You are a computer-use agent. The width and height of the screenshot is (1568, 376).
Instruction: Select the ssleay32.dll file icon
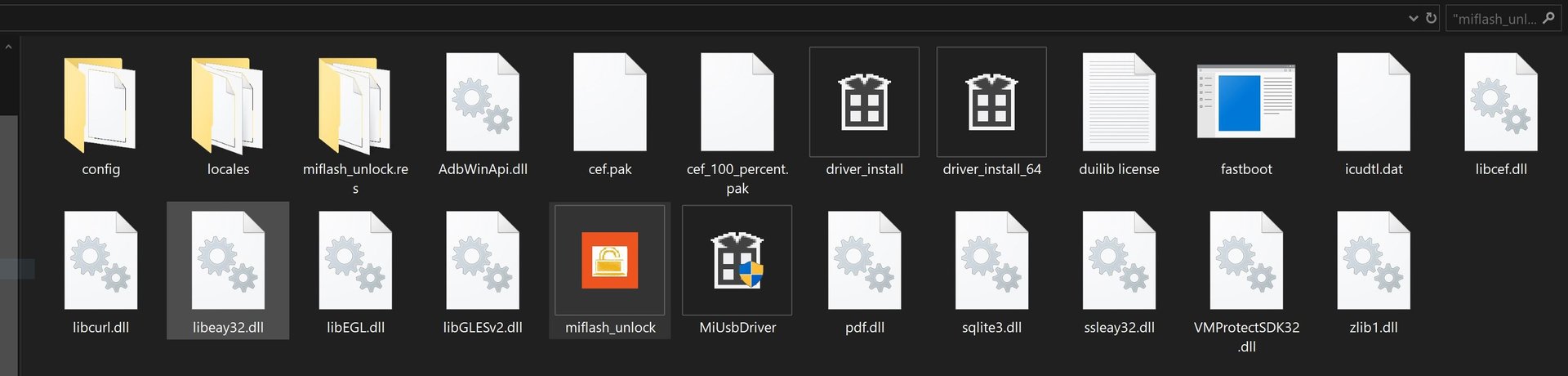[1119, 261]
